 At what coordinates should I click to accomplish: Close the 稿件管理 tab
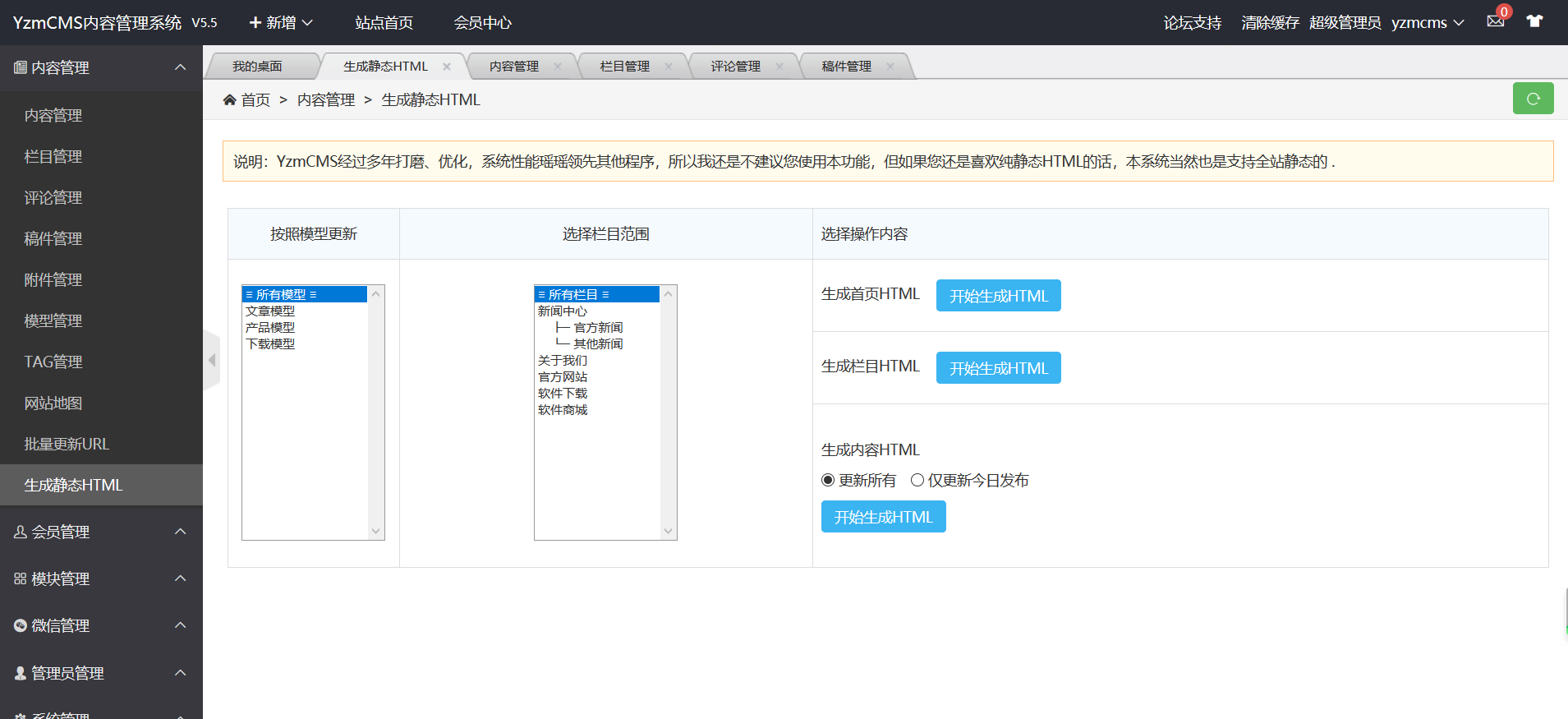[890, 67]
